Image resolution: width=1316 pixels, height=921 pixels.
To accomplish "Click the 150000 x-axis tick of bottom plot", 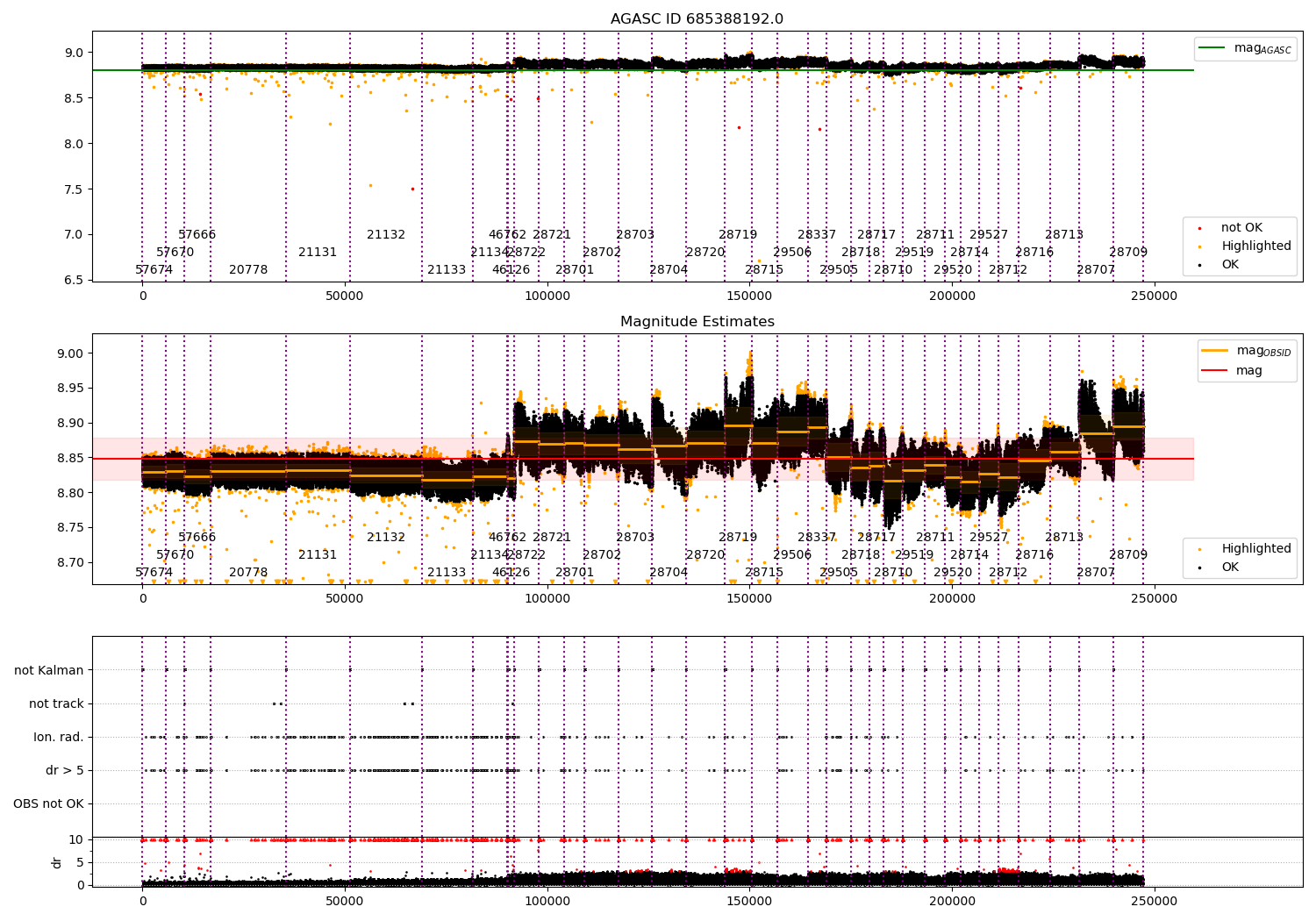I will pos(749,902).
